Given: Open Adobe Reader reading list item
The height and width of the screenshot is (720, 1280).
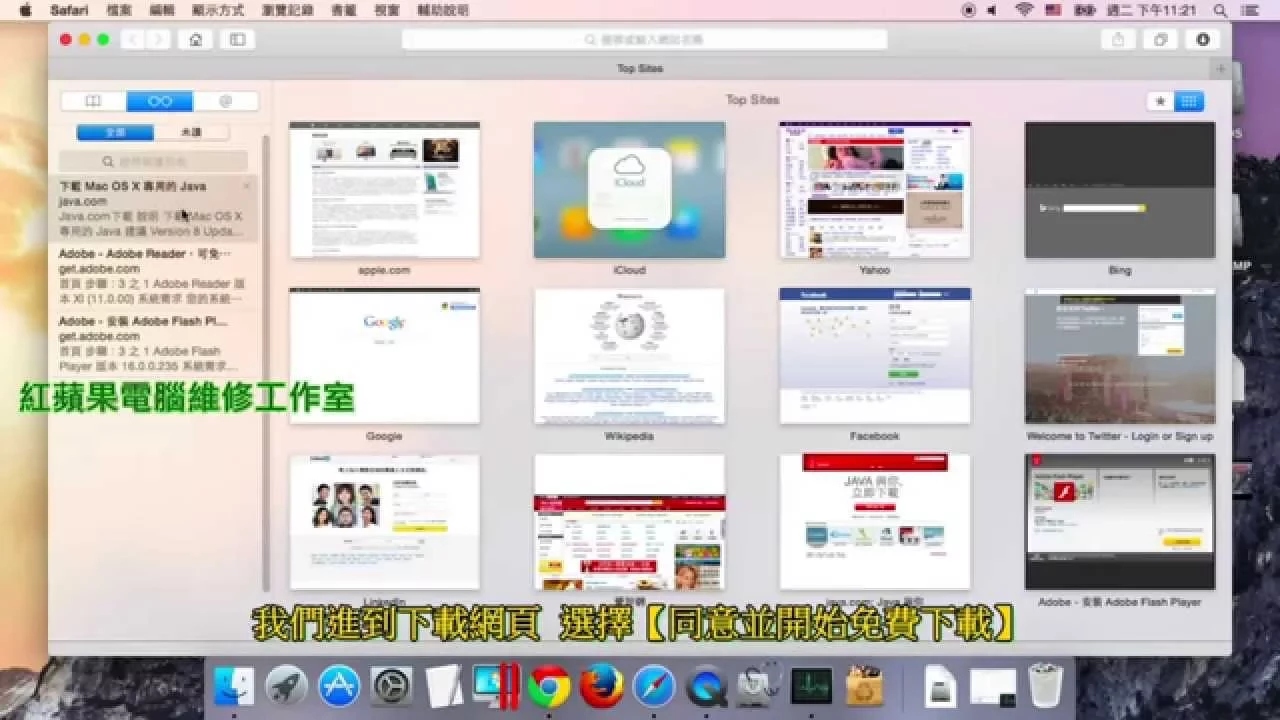Looking at the screenshot, I should (153, 276).
